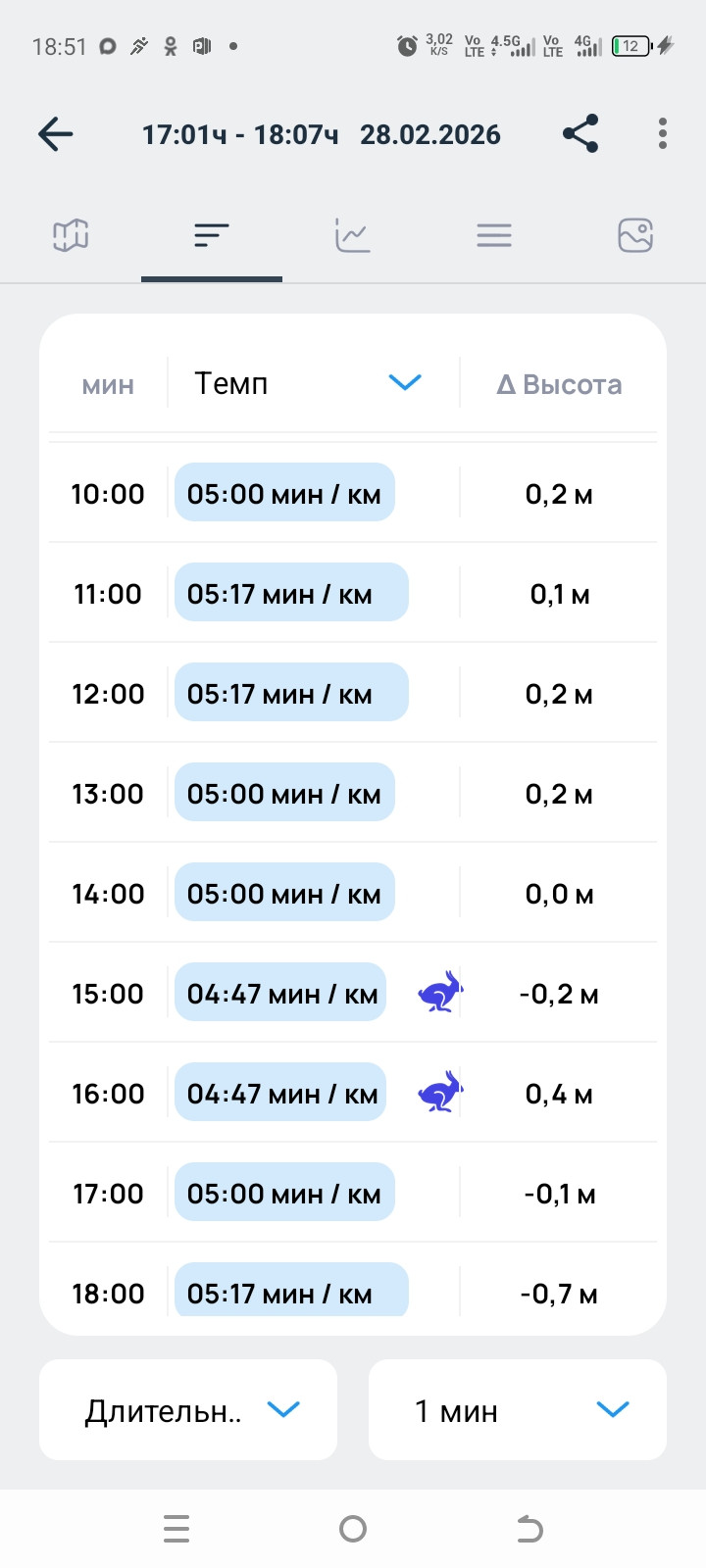
Task: Switch to the map tab icon
Action: tap(71, 235)
